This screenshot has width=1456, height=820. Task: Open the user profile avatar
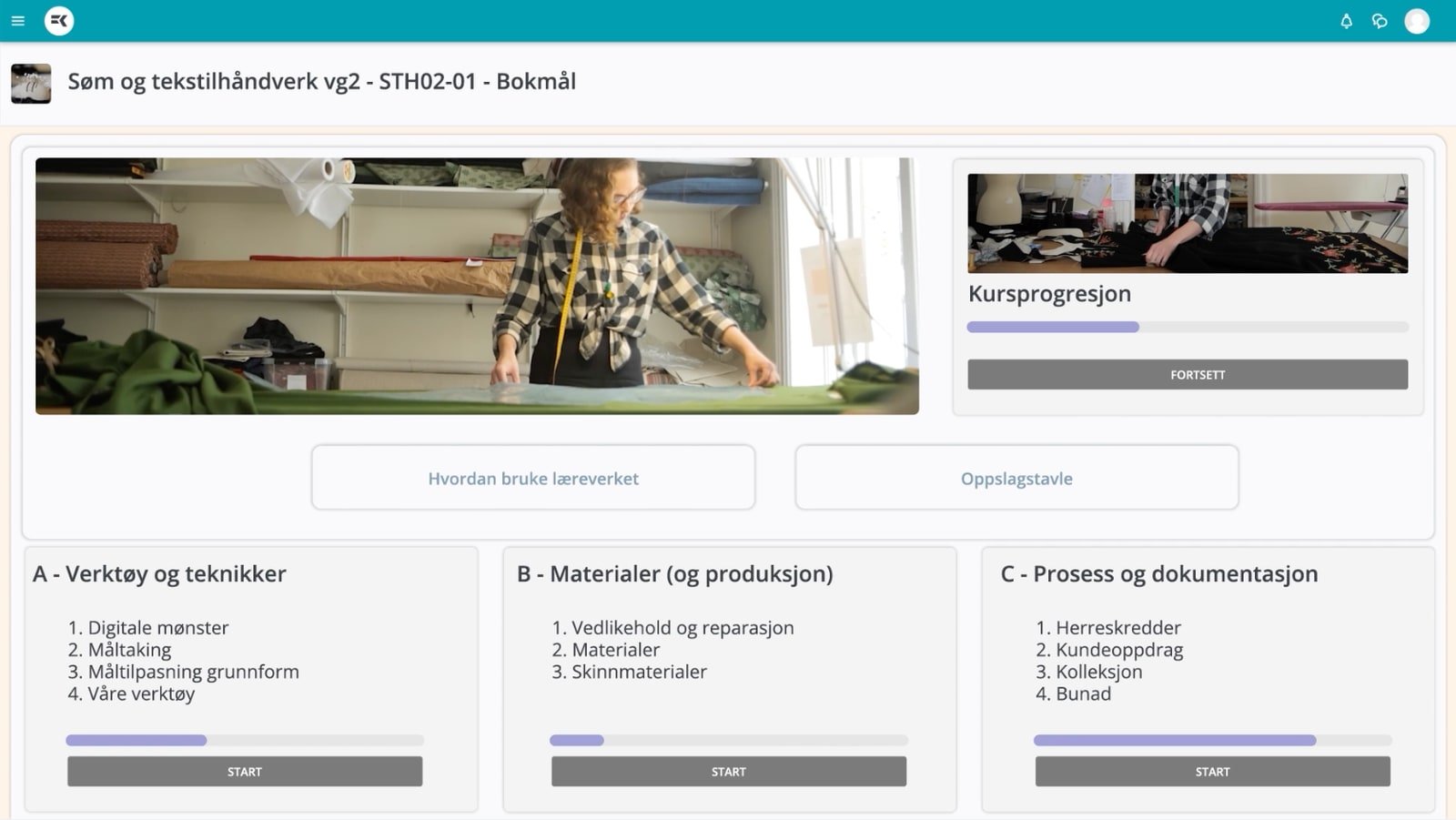tap(1417, 21)
